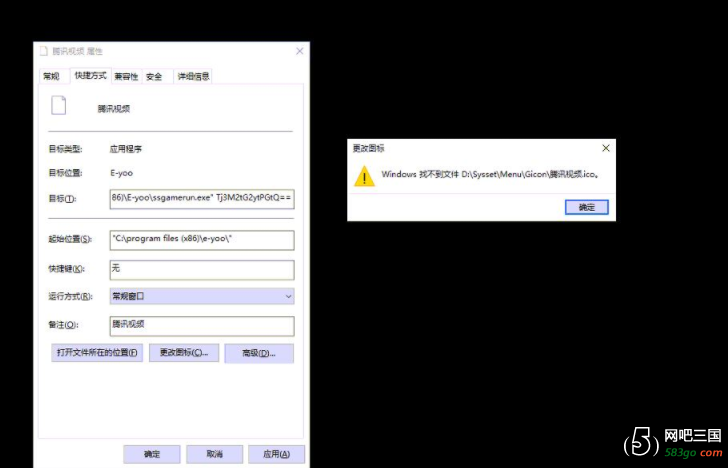Screen dimensions: 728x468
Task: Click the yellow warning icon
Action: tap(364, 176)
